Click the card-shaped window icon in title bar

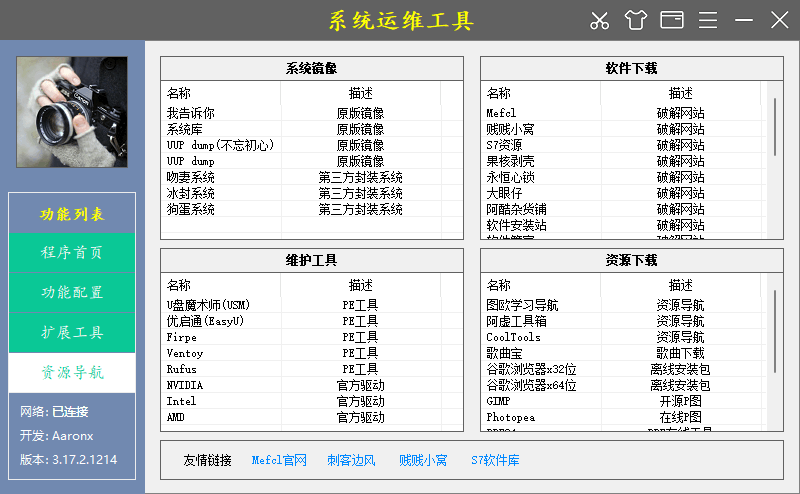pyautogui.click(x=672, y=20)
